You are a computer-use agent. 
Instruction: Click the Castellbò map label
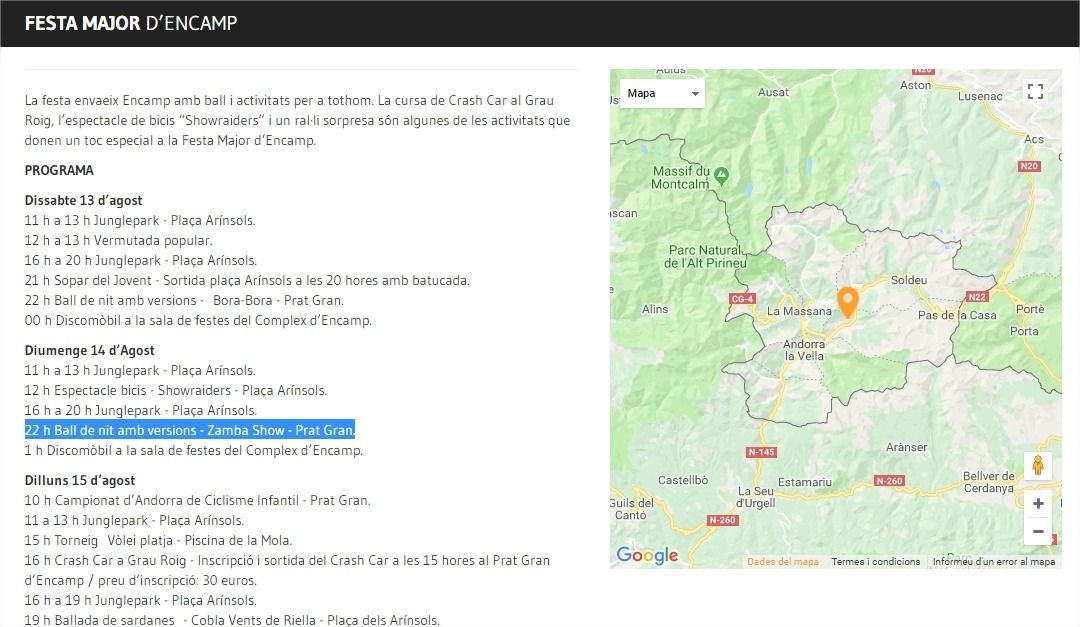coord(683,480)
